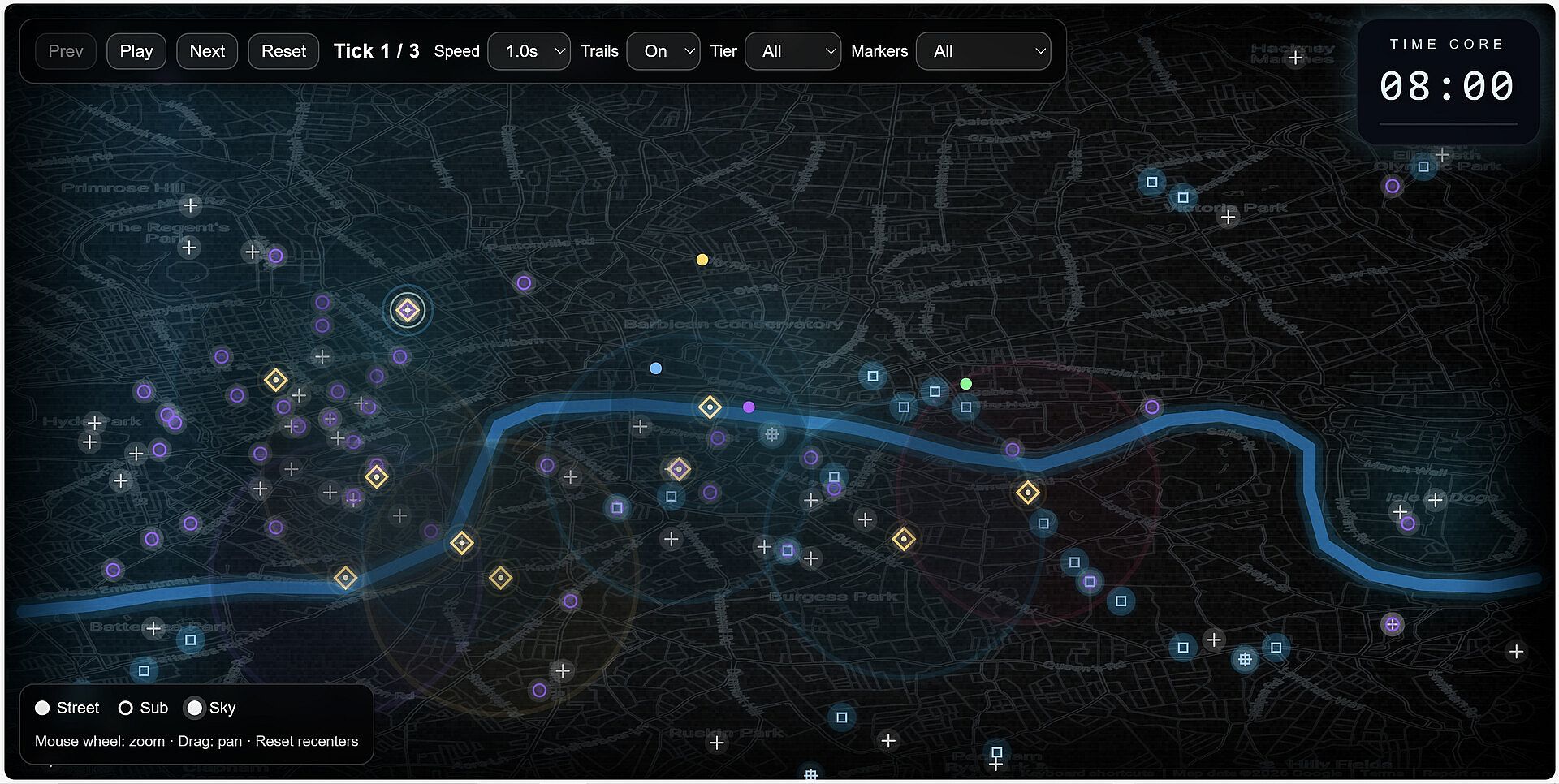
Task: Click the Sub legend entry
Action: (143, 708)
